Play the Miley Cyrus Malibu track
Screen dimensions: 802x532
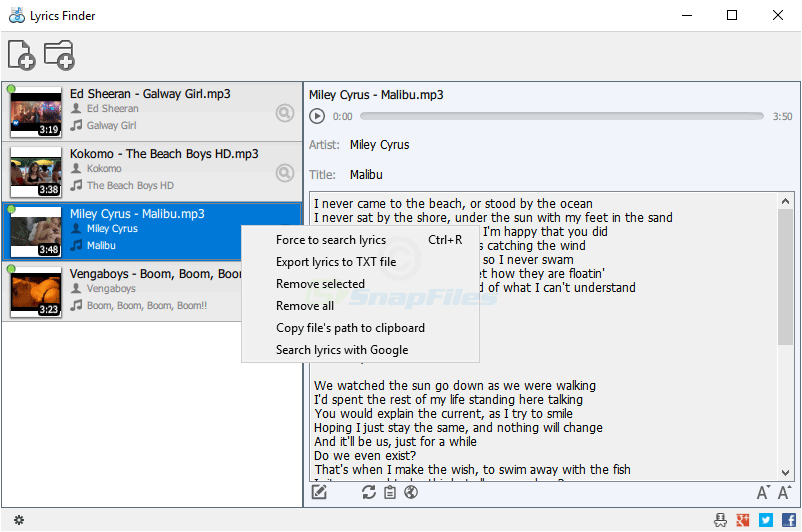coord(317,116)
